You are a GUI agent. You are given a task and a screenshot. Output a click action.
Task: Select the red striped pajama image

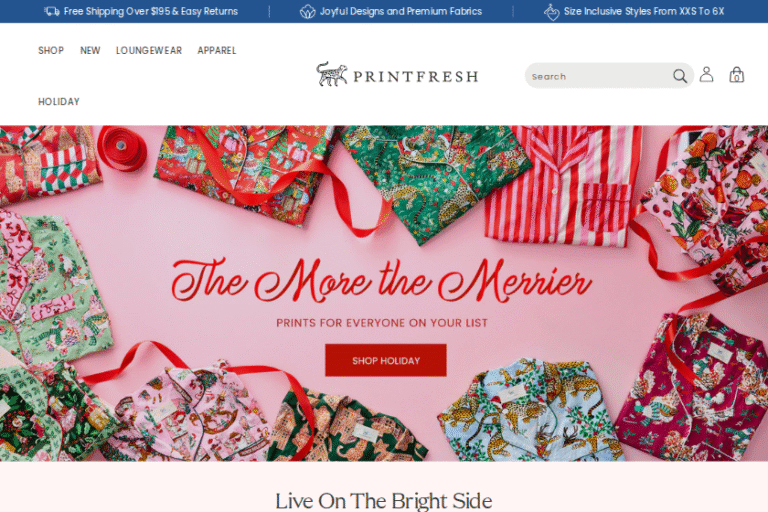point(563,185)
